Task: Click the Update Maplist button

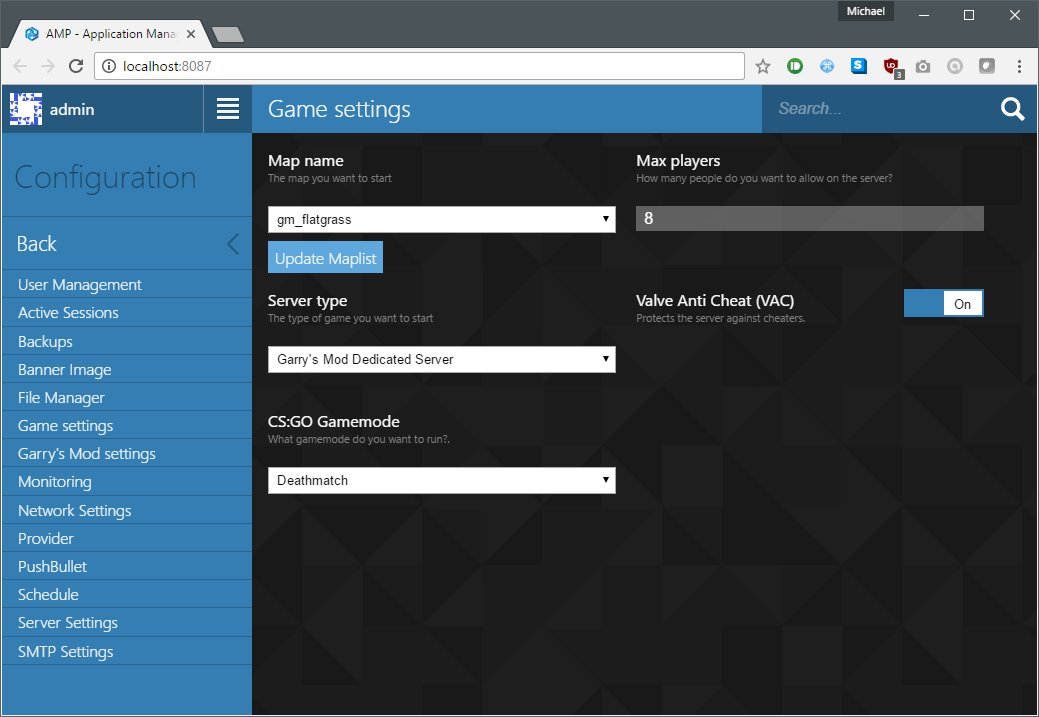Action: coord(325,258)
